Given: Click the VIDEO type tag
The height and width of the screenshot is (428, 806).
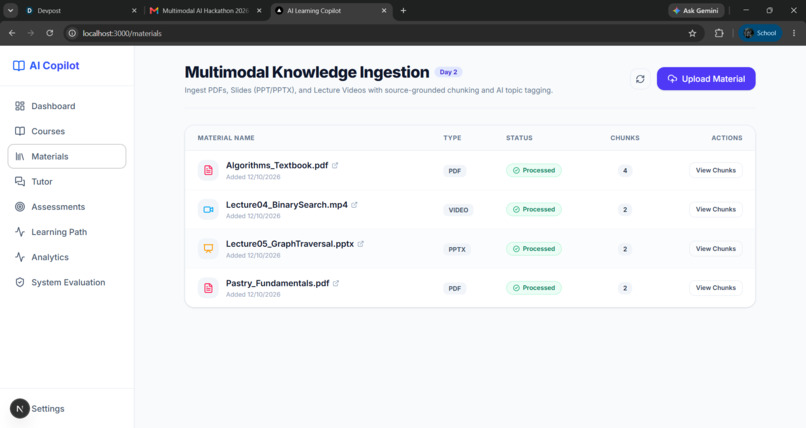Looking at the screenshot, I should [458, 210].
